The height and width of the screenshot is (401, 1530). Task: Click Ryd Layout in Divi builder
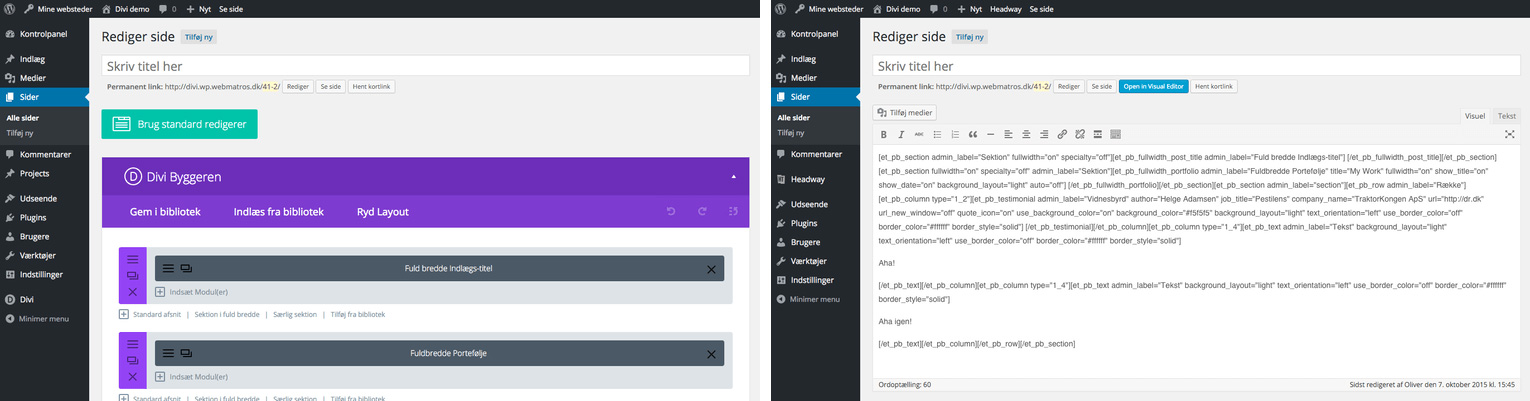383,212
